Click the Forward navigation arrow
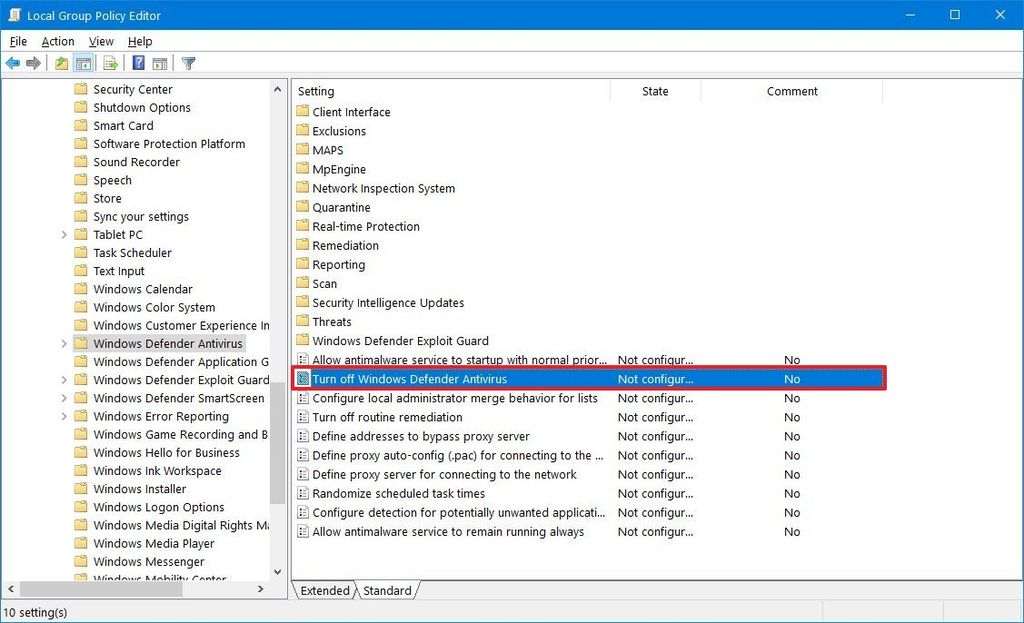 pyautogui.click(x=33, y=63)
